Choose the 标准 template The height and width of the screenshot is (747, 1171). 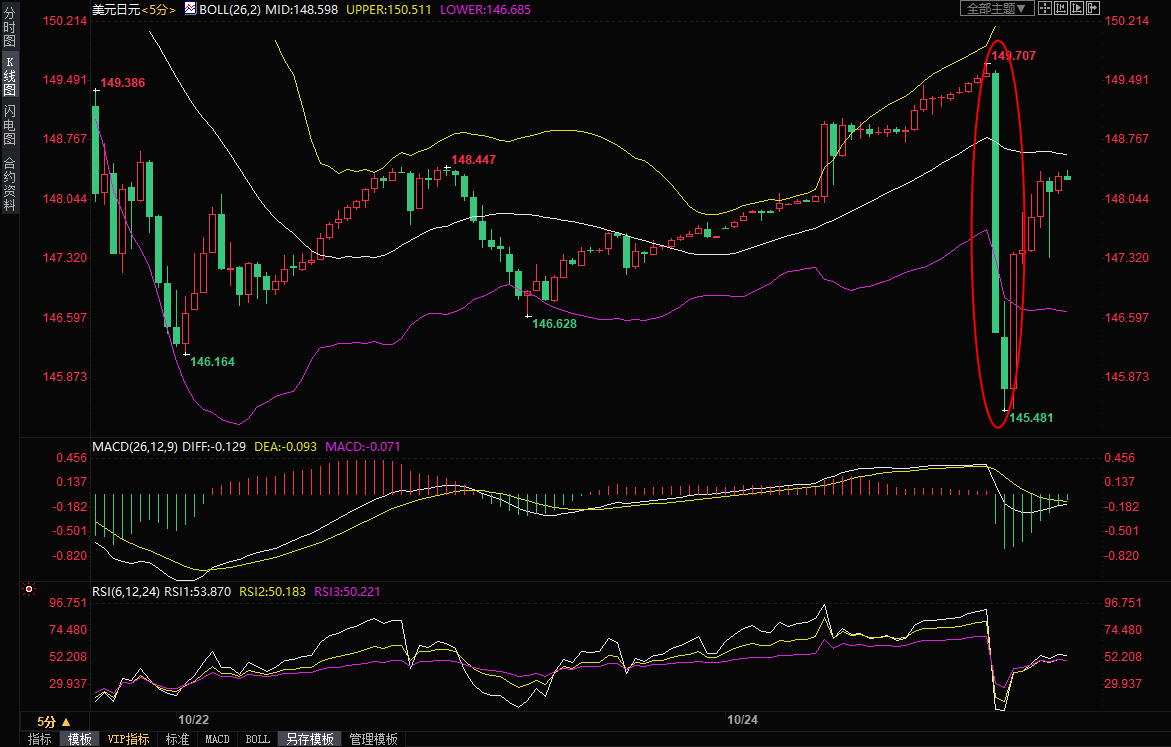tap(177, 739)
